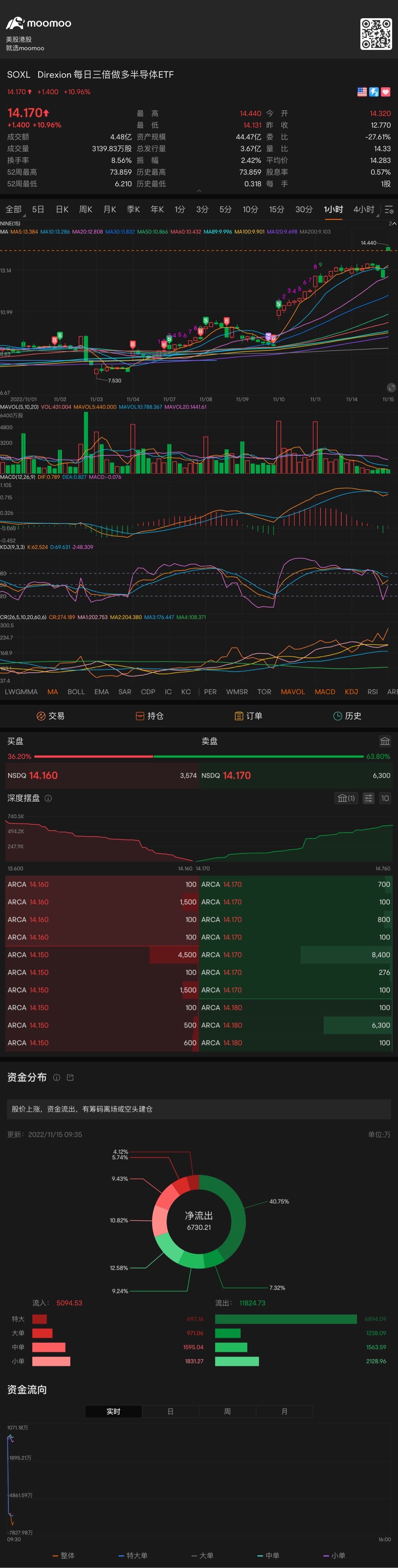Tap the 特大单 outflow green bar
This screenshot has width=398, height=1568.
click(286, 1319)
